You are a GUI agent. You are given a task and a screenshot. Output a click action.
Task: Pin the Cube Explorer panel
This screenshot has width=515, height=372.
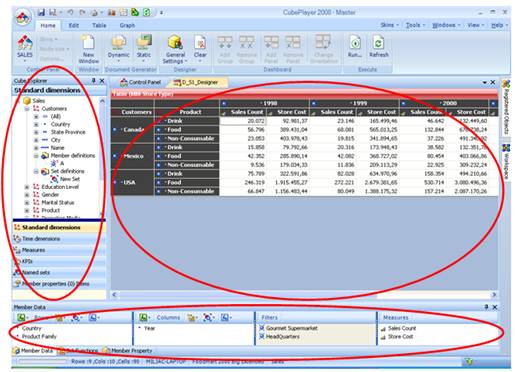(x=94, y=81)
